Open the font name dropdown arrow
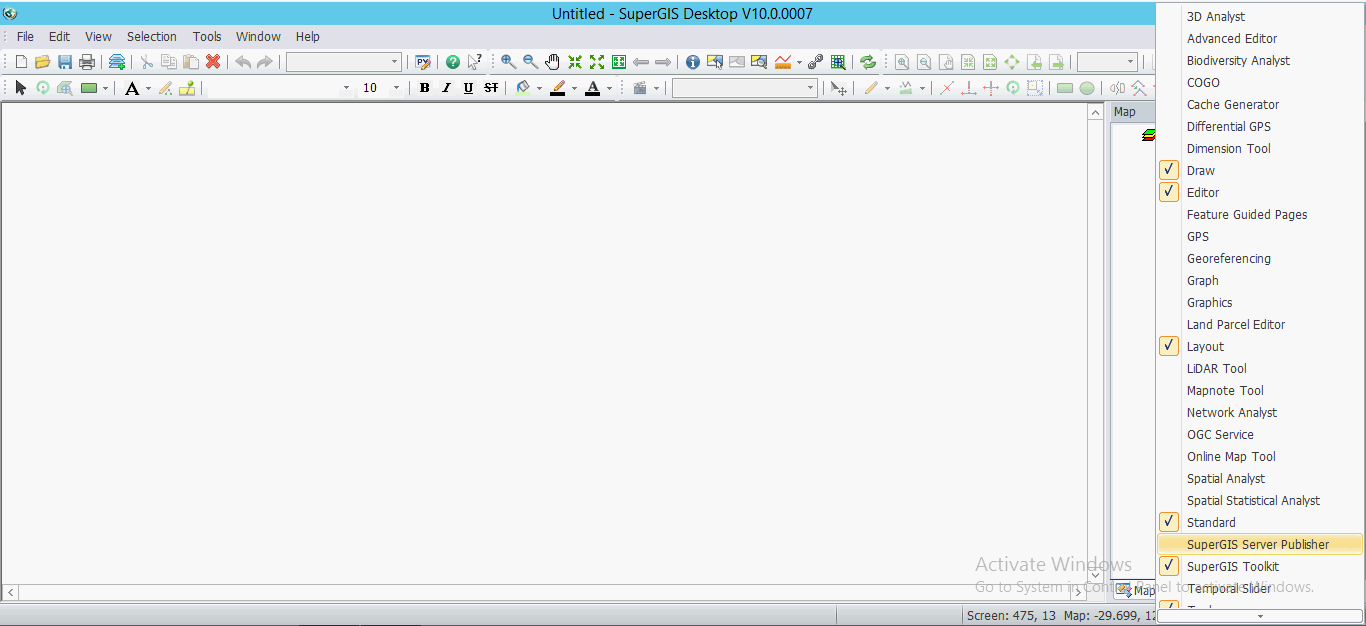 pos(346,88)
